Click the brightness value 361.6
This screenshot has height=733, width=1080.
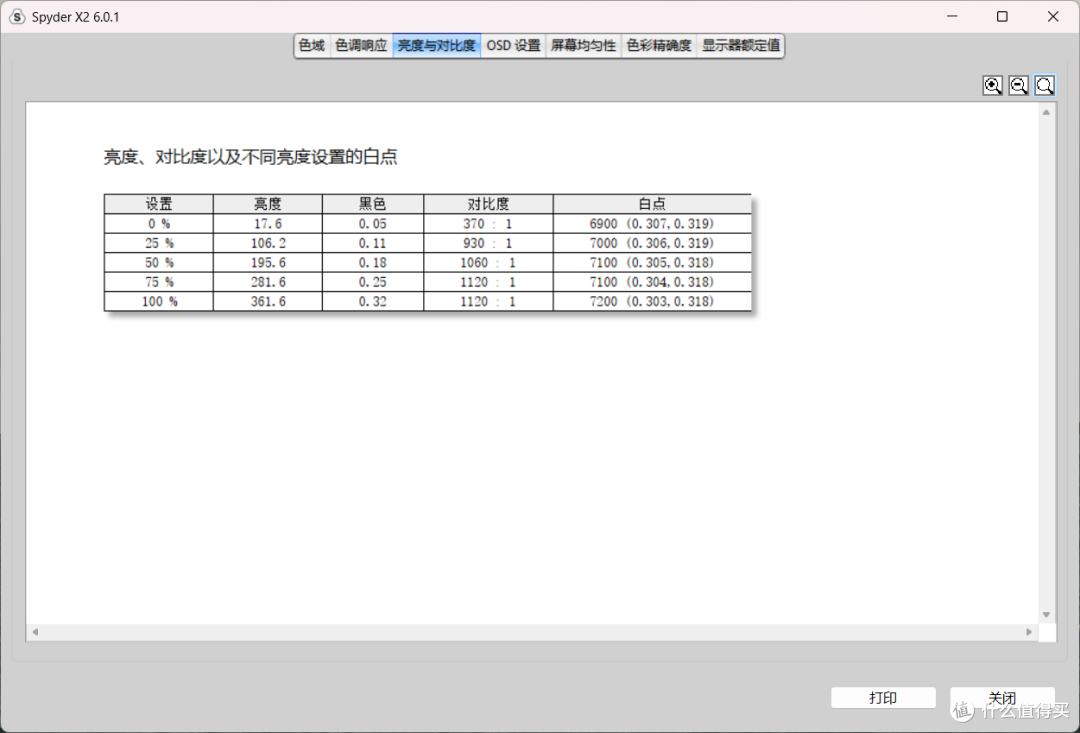(268, 301)
